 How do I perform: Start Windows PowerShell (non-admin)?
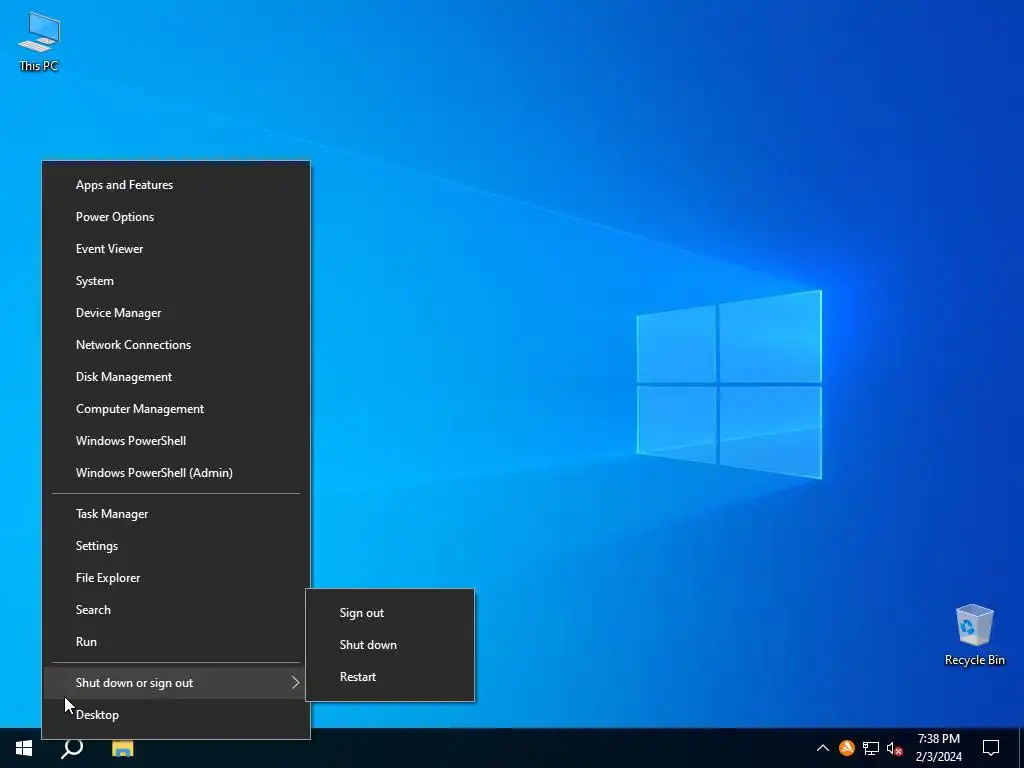point(176,441)
